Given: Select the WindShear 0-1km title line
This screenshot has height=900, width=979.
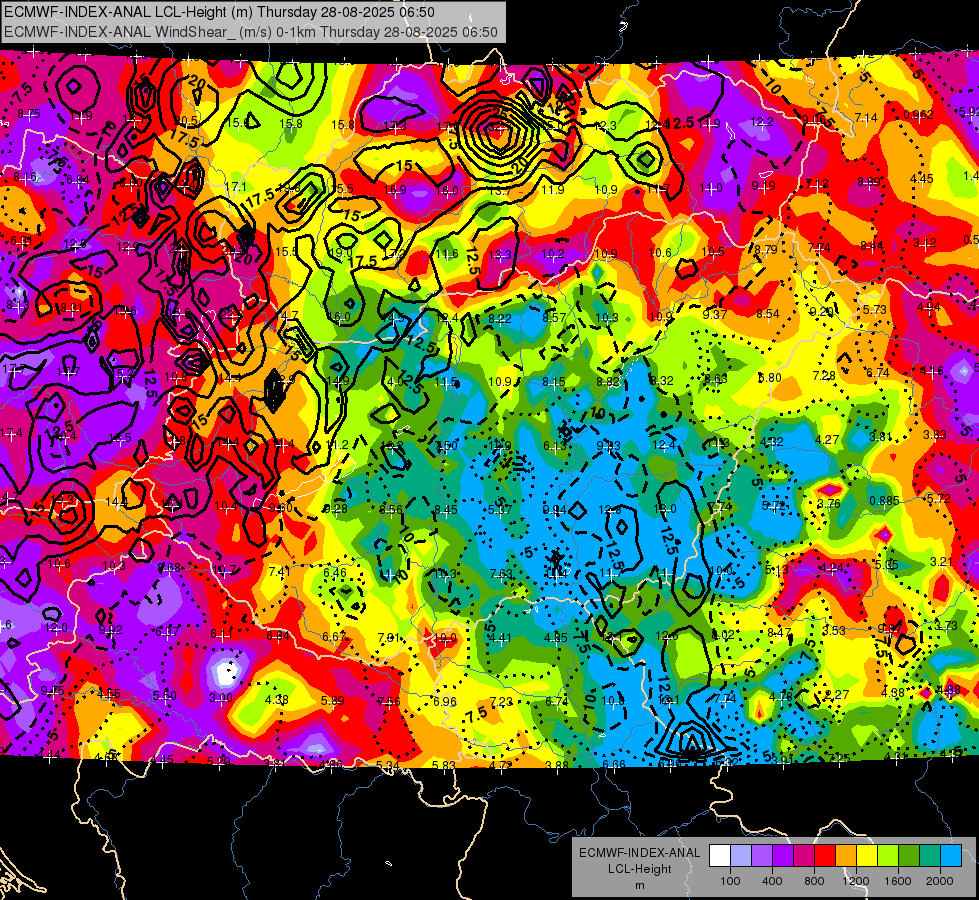Looking at the screenshot, I should tap(250, 32).
